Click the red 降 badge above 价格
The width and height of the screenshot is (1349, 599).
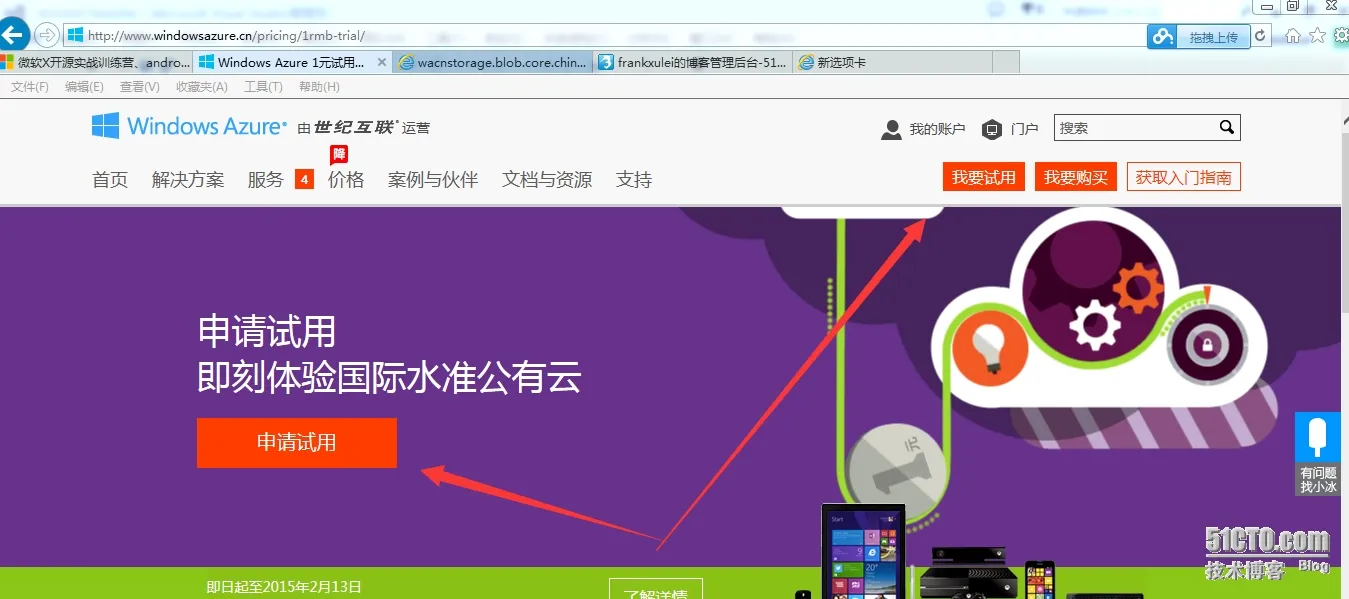339,155
